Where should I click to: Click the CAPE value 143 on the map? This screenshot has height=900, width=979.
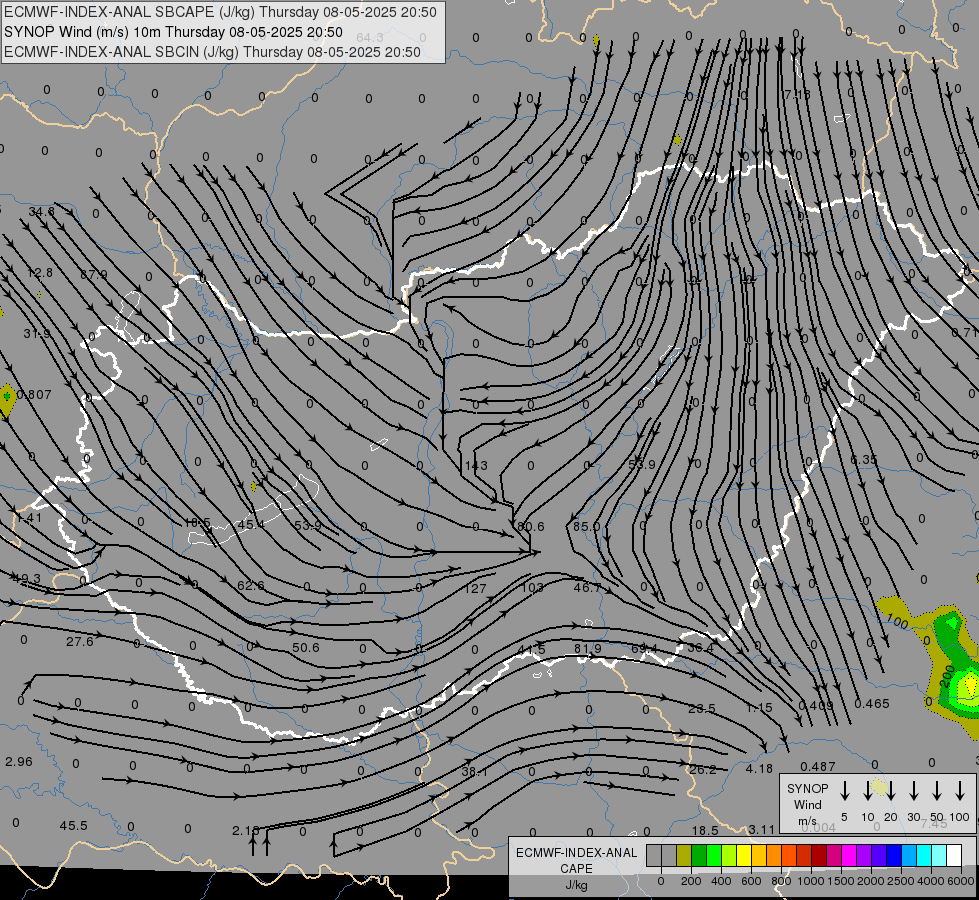point(476,465)
